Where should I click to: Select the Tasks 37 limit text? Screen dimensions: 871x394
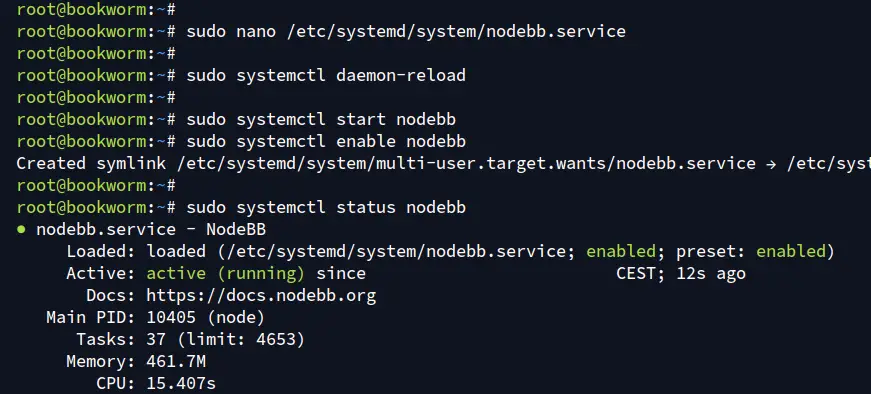tap(226, 340)
